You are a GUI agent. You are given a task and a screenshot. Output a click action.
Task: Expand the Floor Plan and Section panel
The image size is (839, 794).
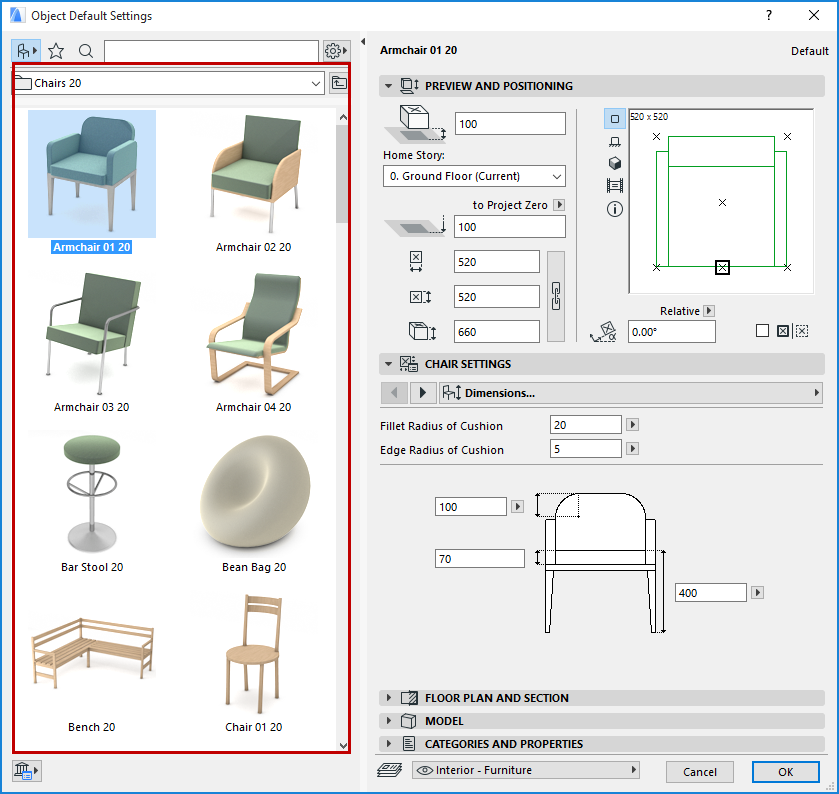click(x=496, y=698)
